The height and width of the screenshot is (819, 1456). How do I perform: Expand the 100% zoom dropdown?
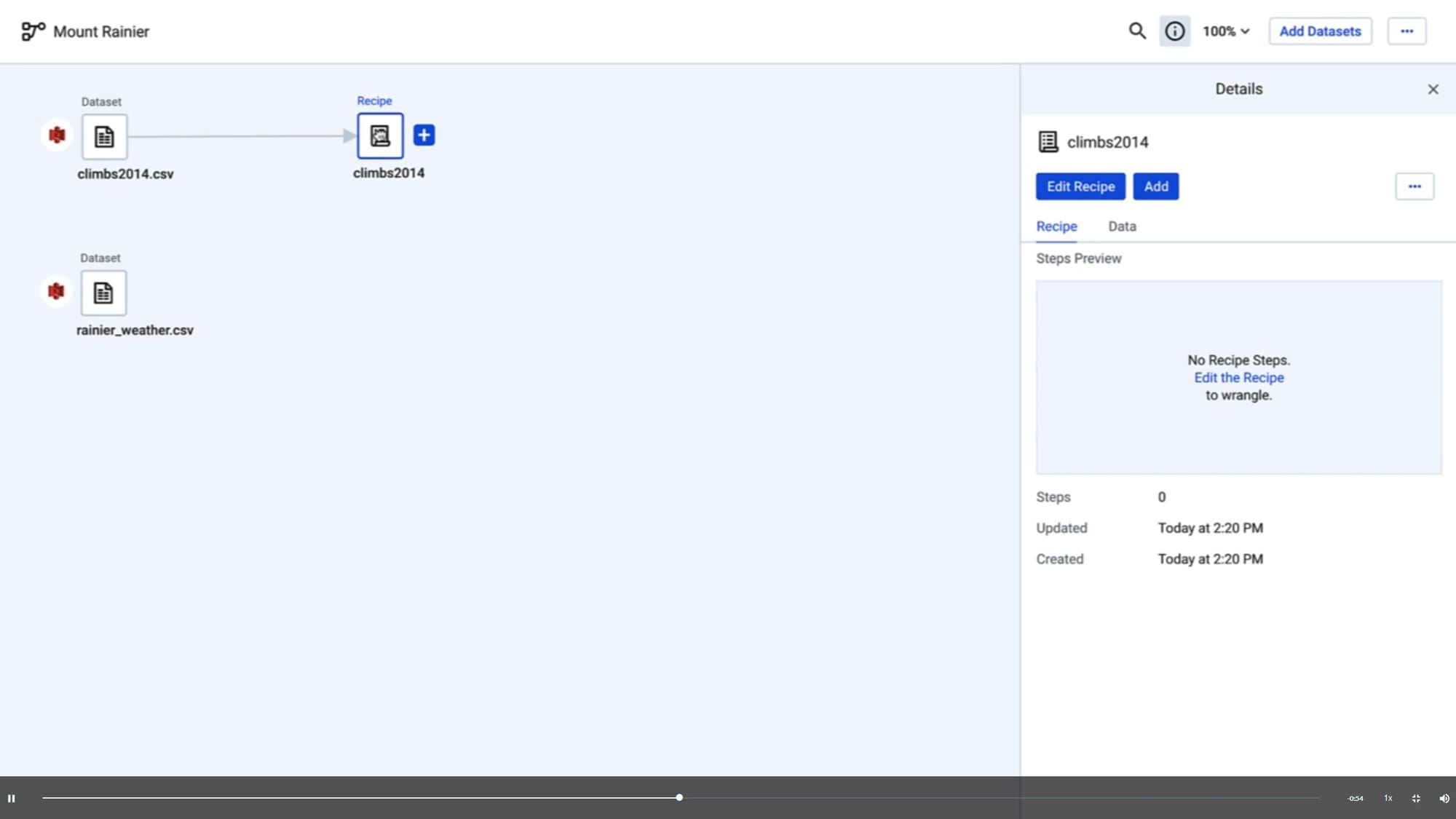click(x=1226, y=31)
